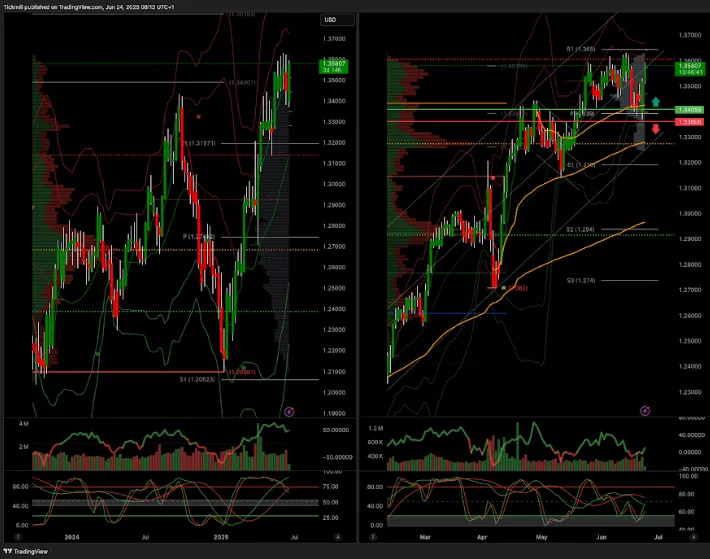
Task: Click the green 1.34099 price label
Action: point(659,109)
